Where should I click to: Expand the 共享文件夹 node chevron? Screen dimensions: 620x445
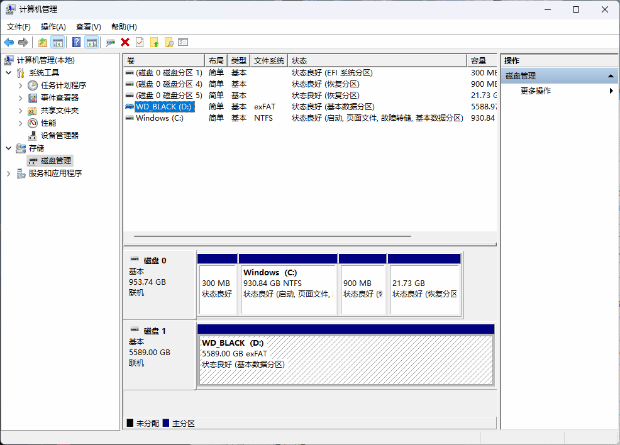[x=20, y=110]
